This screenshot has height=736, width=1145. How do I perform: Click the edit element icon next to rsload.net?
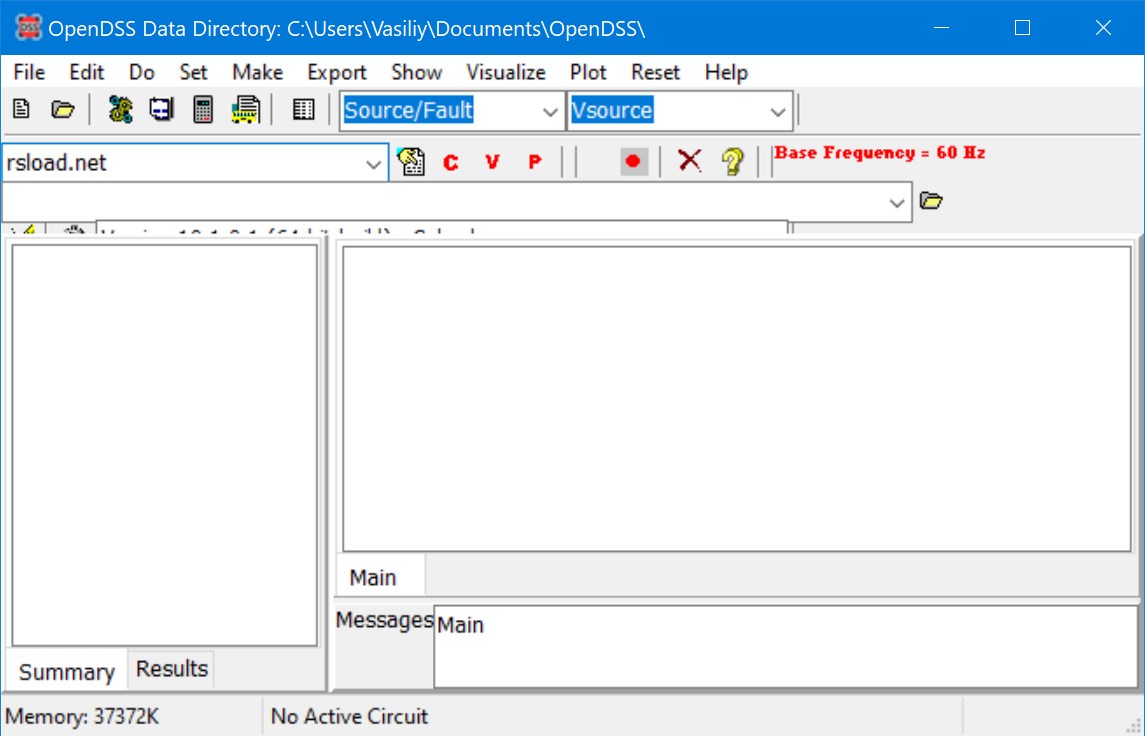(410, 161)
